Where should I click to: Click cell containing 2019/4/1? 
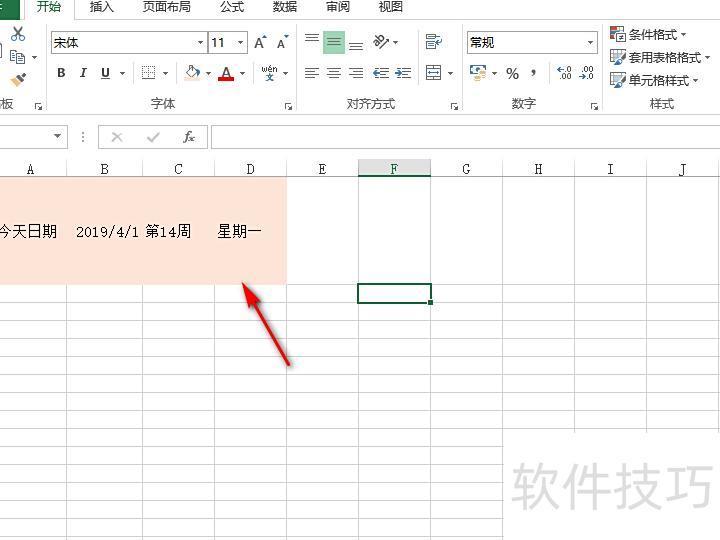click(105, 231)
